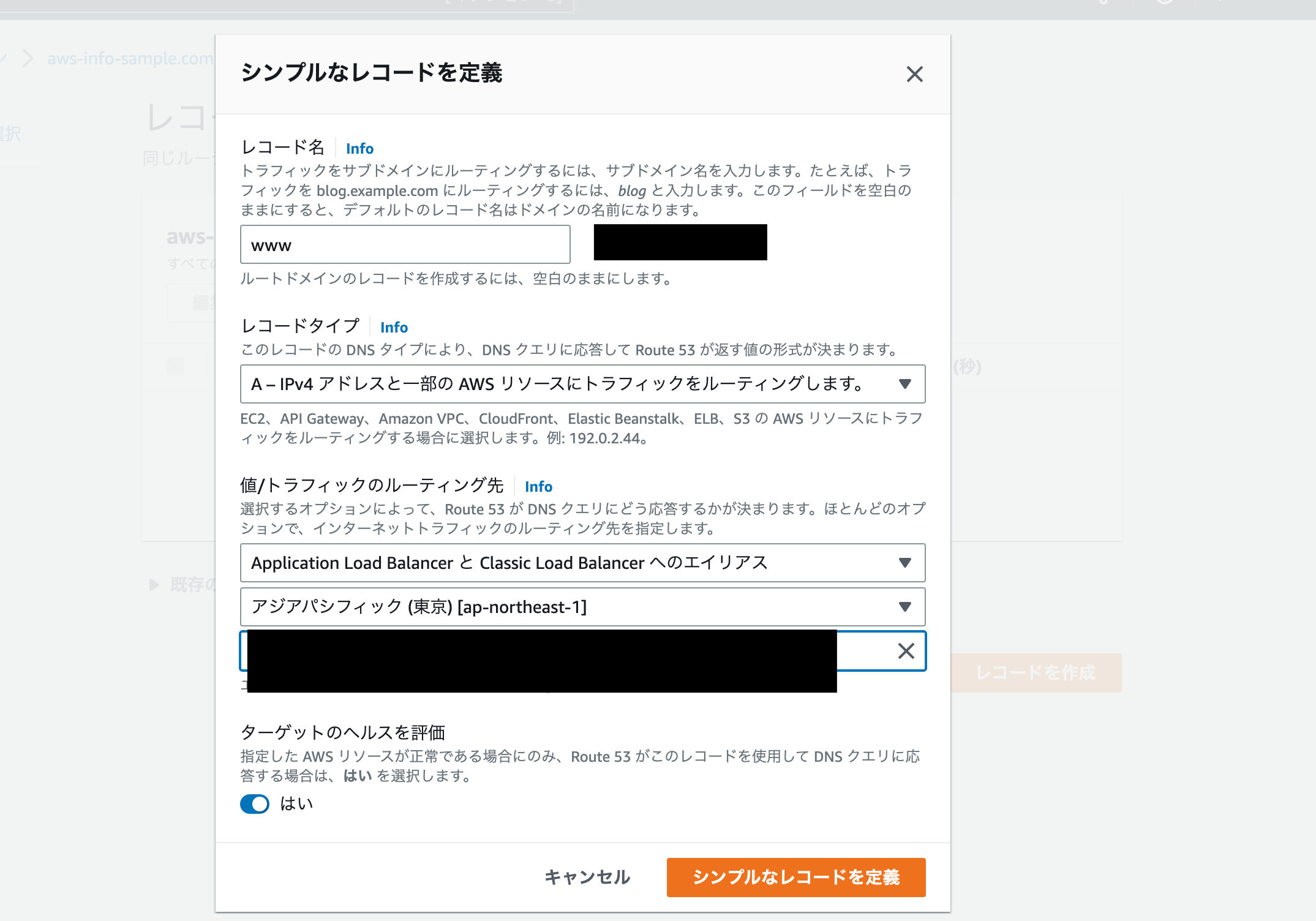Viewport: 1316px width, 921px height.
Task: Open the Info tooltip next to 値/トラフィックのルーティング先
Action: 538,486
